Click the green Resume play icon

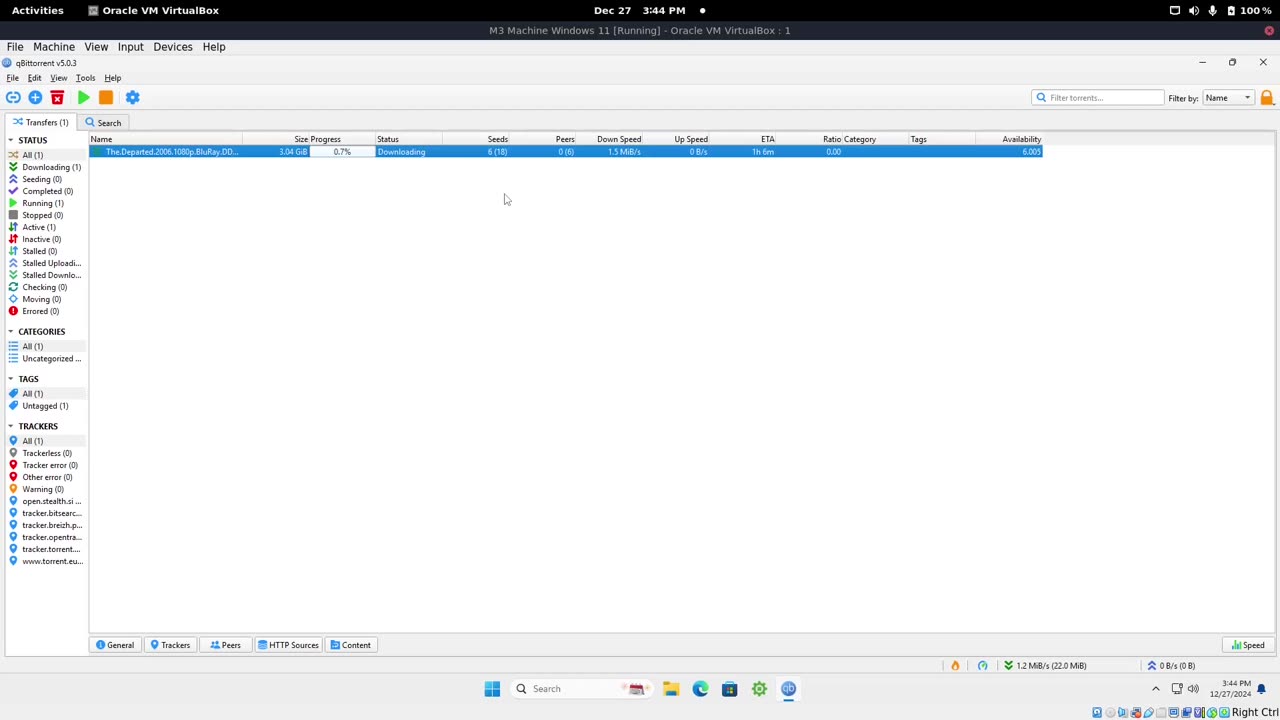pos(84,97)
